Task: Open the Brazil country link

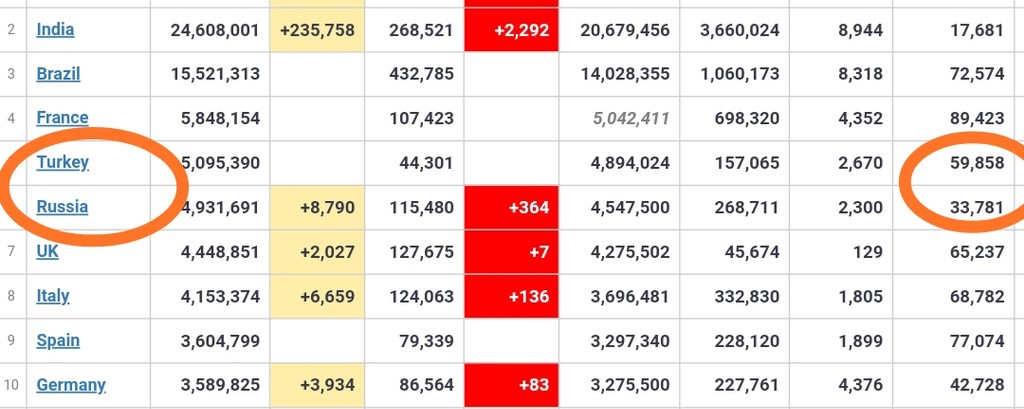Action: [x=58, y=74]
